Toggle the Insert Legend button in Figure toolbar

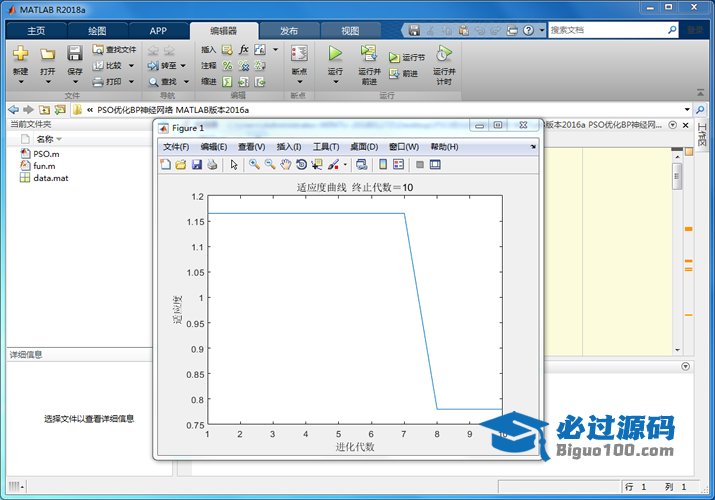[x=398, y=165]
